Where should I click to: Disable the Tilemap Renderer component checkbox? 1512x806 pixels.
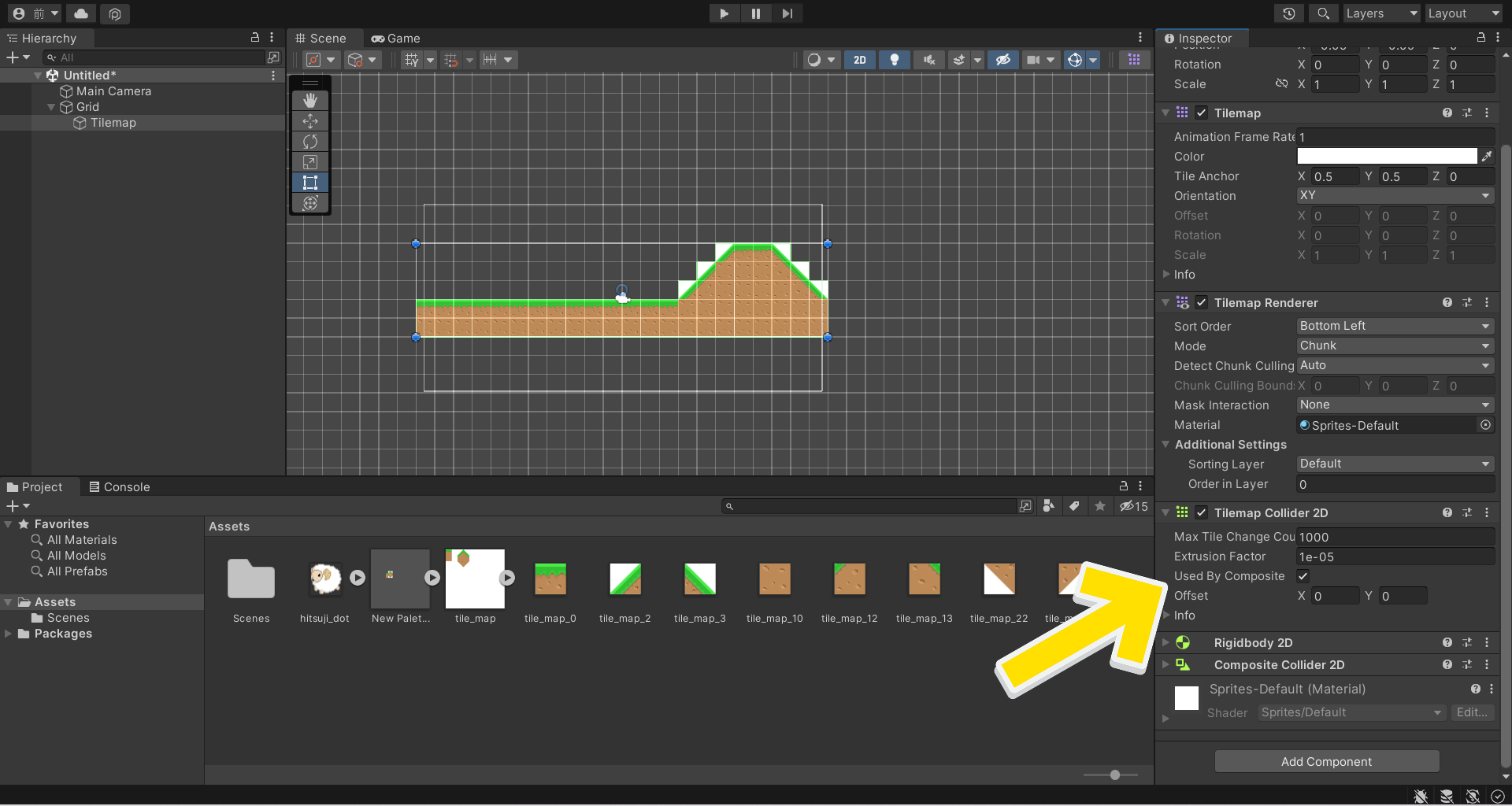pyautogui.click(x=1201, y=303)
